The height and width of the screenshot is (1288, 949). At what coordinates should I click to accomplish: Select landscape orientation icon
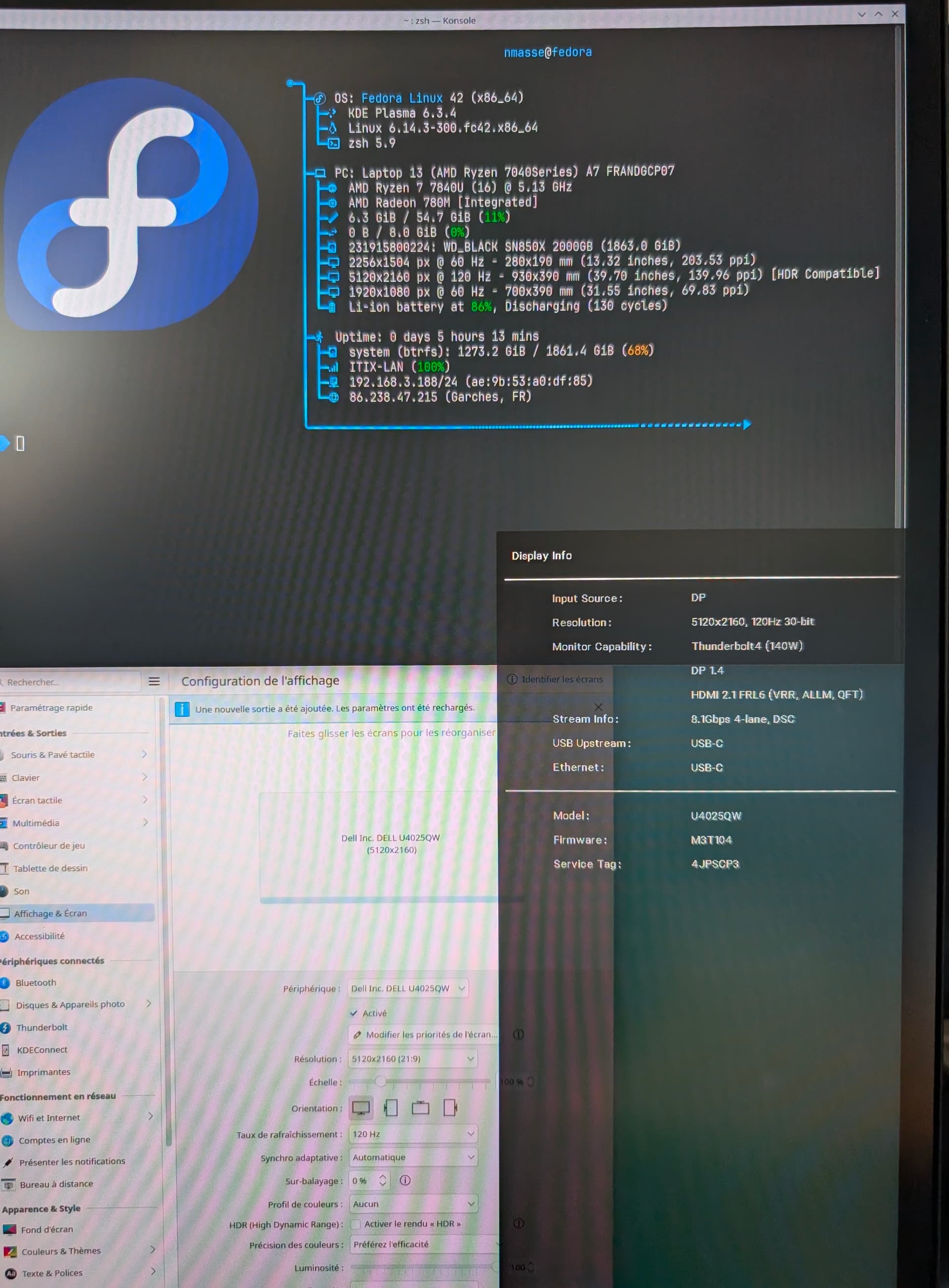(361, 1108)
